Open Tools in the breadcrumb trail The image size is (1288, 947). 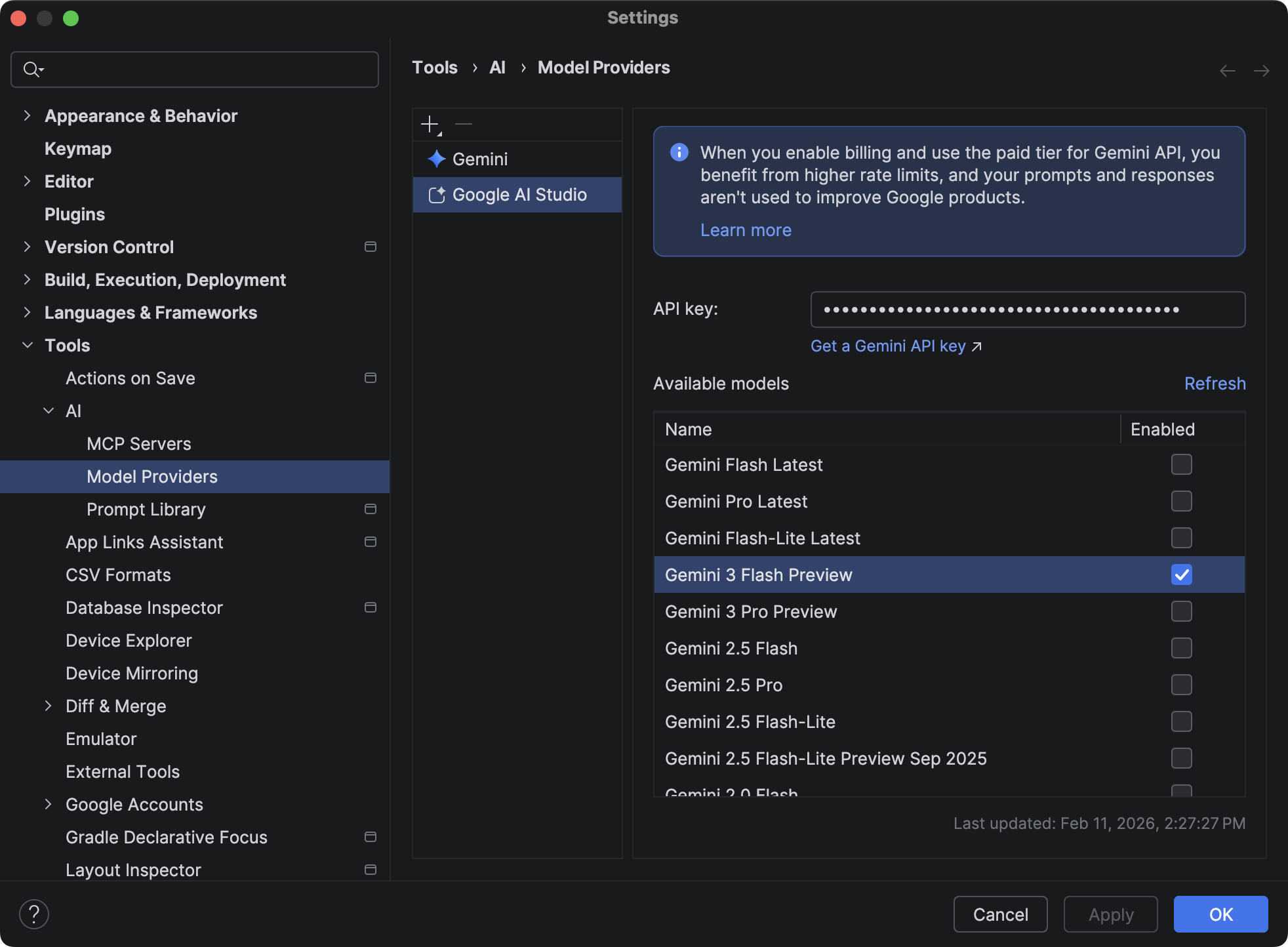tap(434, 67)
